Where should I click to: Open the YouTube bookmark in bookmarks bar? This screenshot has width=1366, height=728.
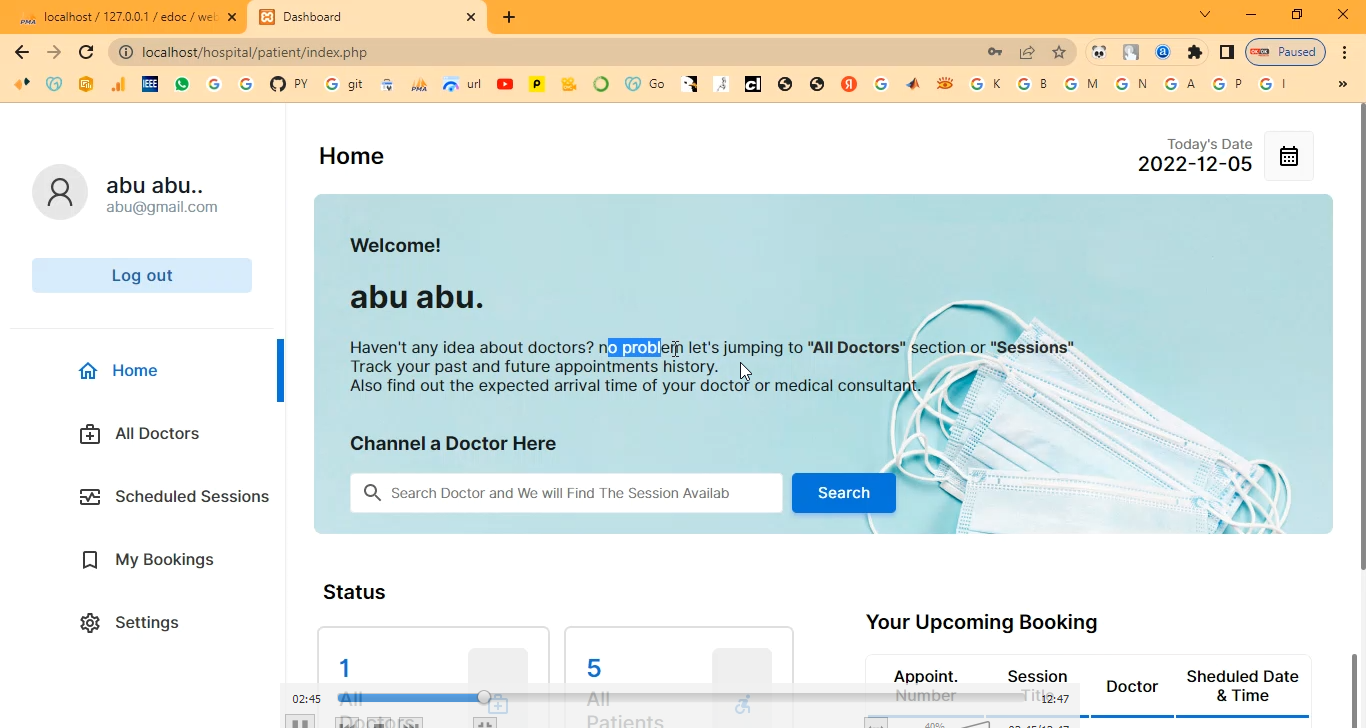click(x=505, y=85)
